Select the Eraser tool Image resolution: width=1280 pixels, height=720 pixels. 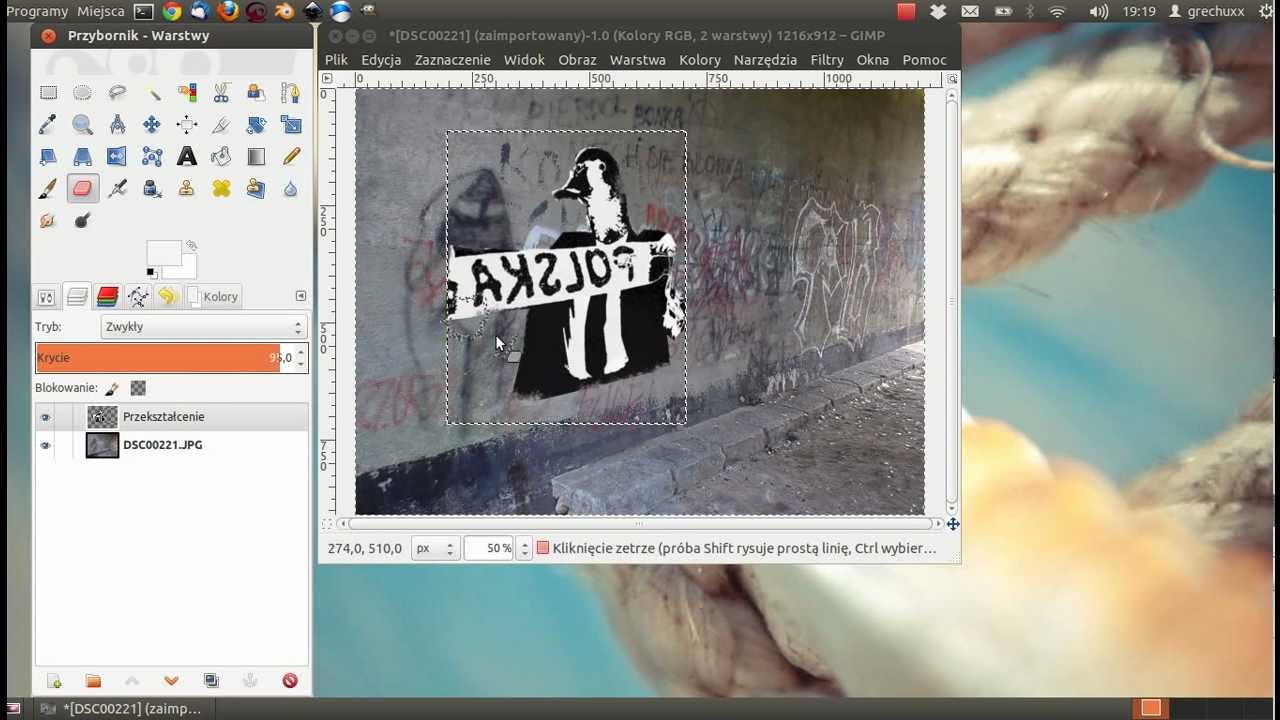[82, 188]
